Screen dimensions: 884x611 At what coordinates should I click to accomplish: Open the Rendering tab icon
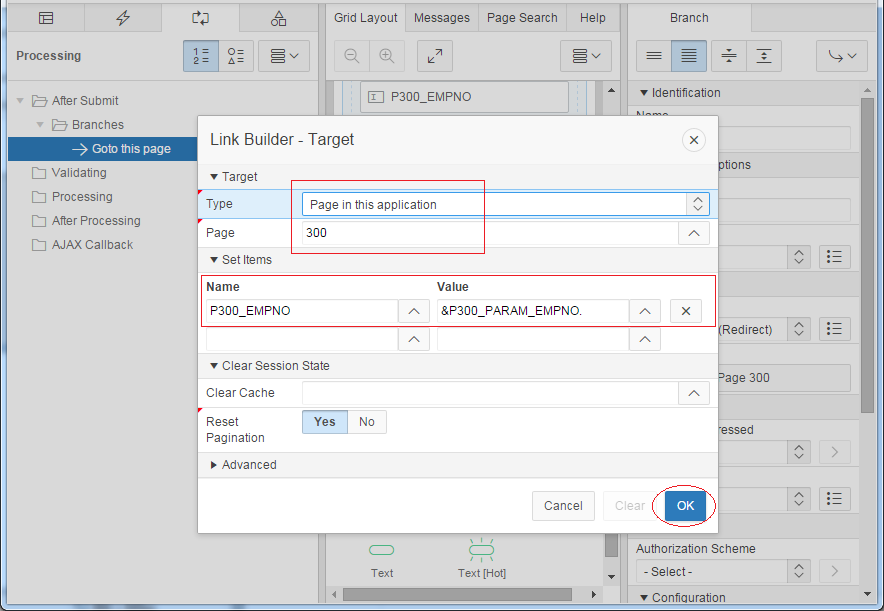[x=46, y=18]
